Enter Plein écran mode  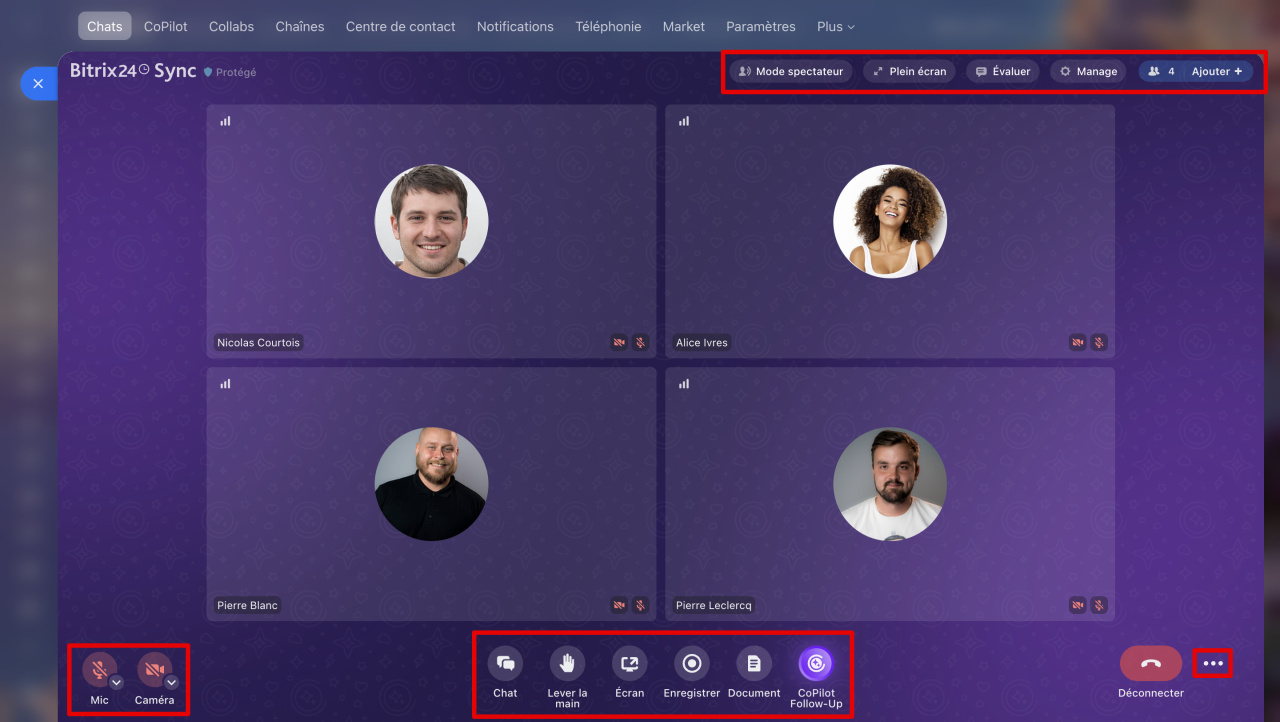click(909, 71)
